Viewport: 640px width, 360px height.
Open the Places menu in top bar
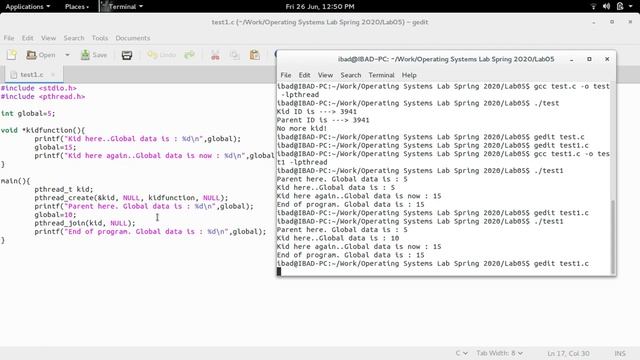tap(77, 7)
